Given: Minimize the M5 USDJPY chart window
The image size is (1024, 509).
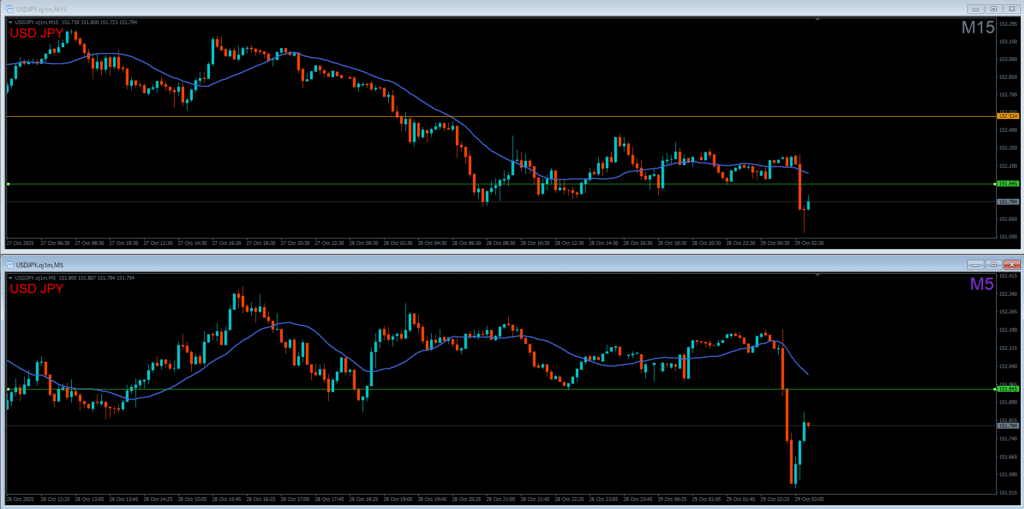Looking at the screenshot, I should (973, 263).
